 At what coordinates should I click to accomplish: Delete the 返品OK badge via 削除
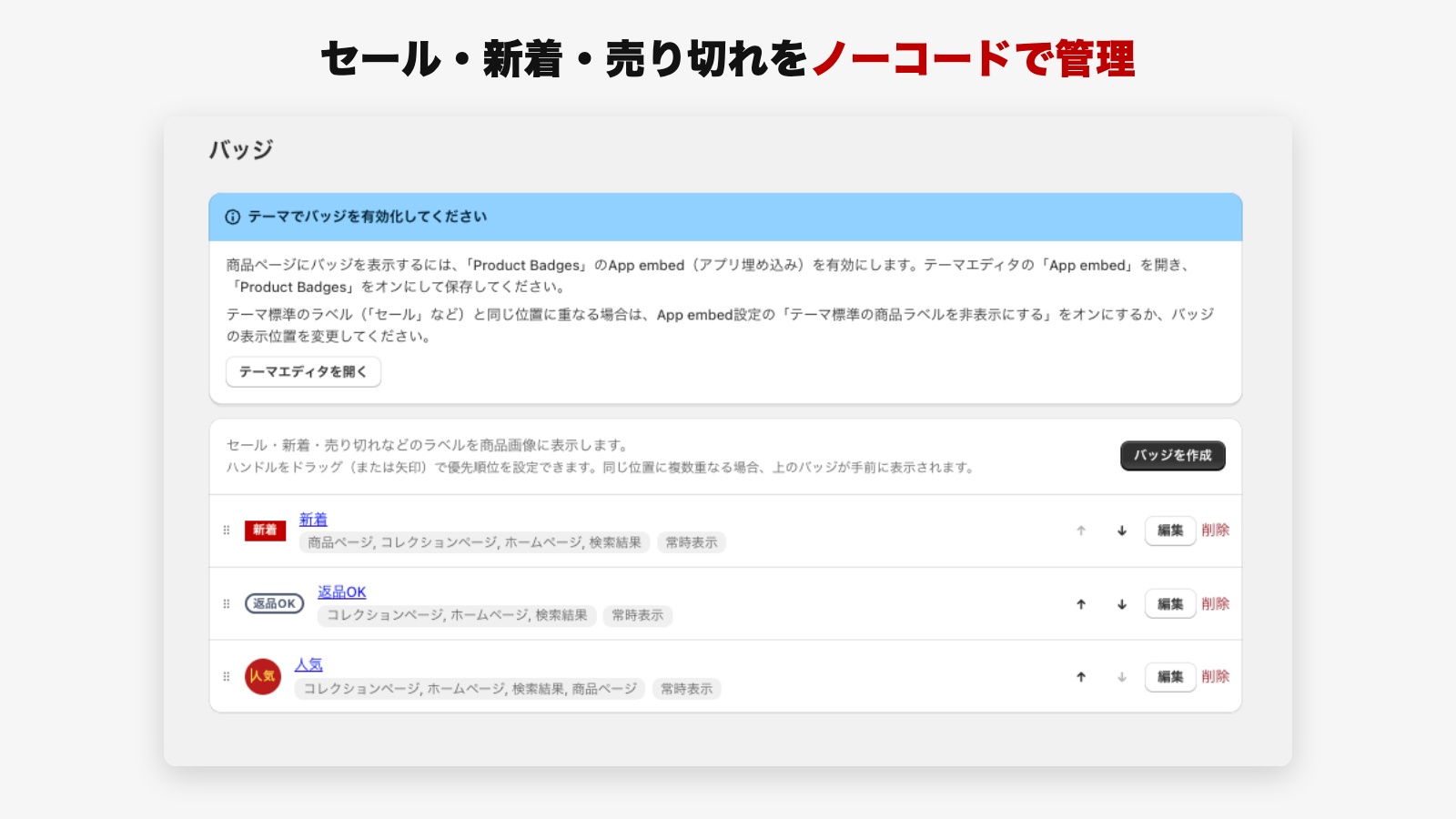pyautogui.click(x=1215, y=604)
